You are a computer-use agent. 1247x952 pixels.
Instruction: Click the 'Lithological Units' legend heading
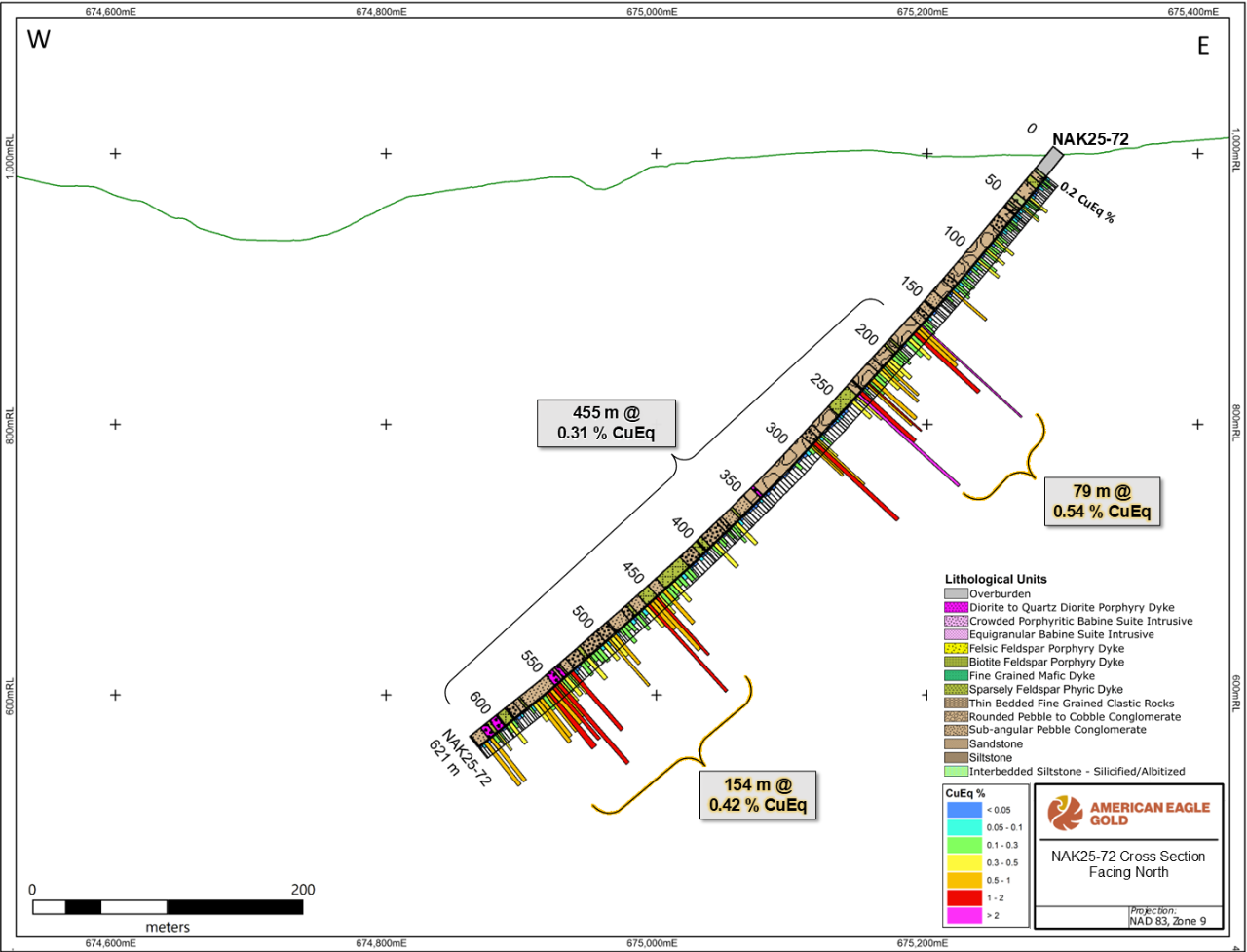coord(995,579)
